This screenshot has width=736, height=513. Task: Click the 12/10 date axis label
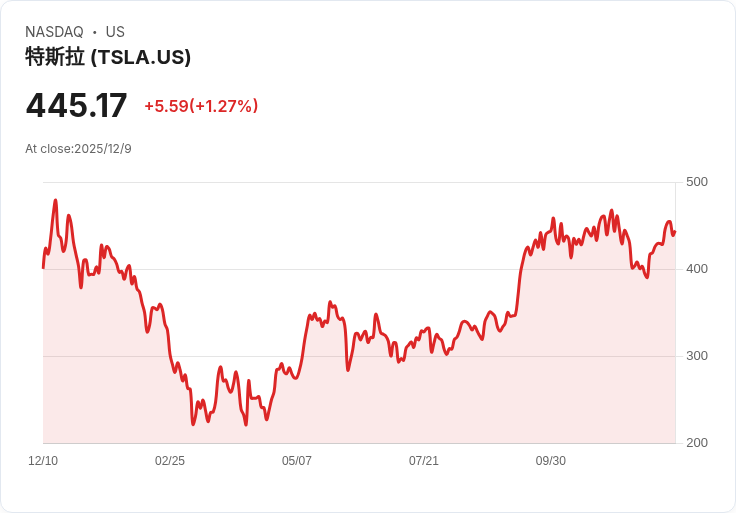coord(43,461)
